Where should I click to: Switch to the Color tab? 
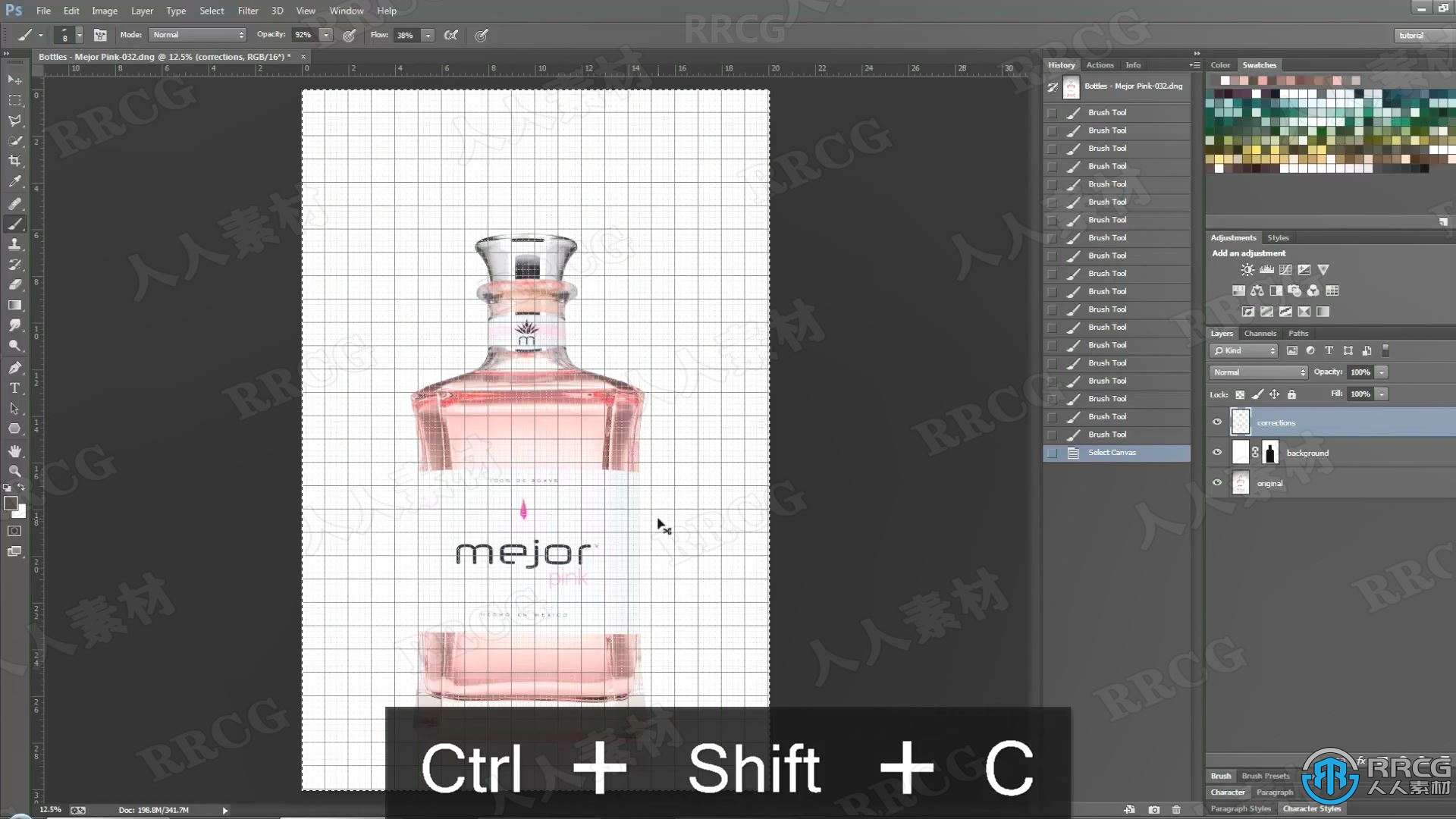pos(1220,65)
